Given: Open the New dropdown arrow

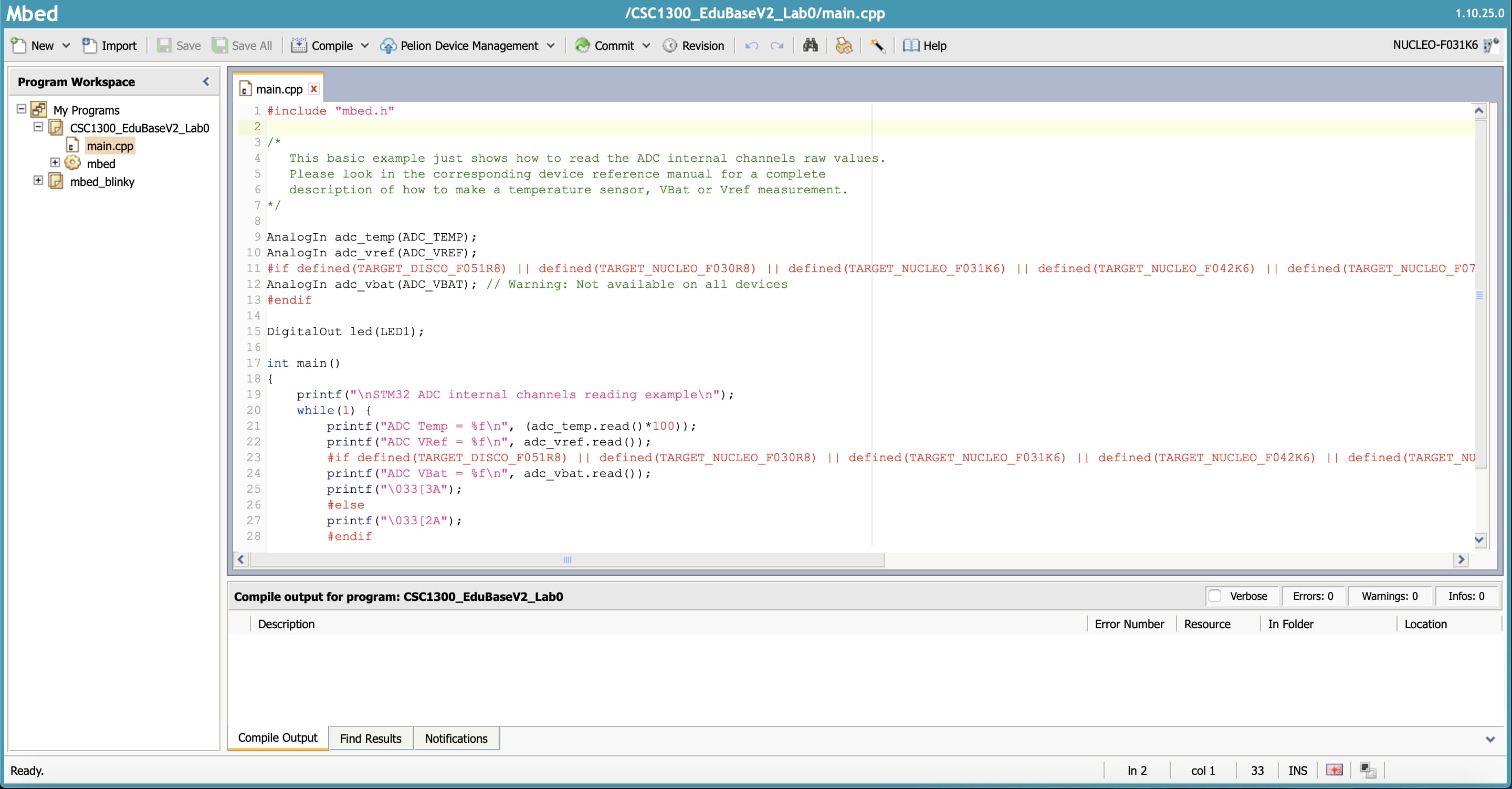Looking at the screenshot, I should click(x=66, y=45).
